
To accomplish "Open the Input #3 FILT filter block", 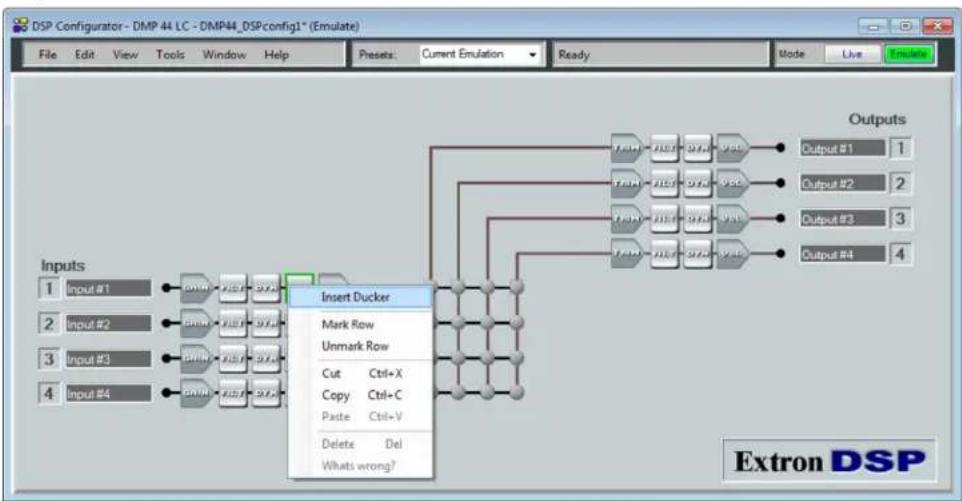I will (x=233, y=358).
